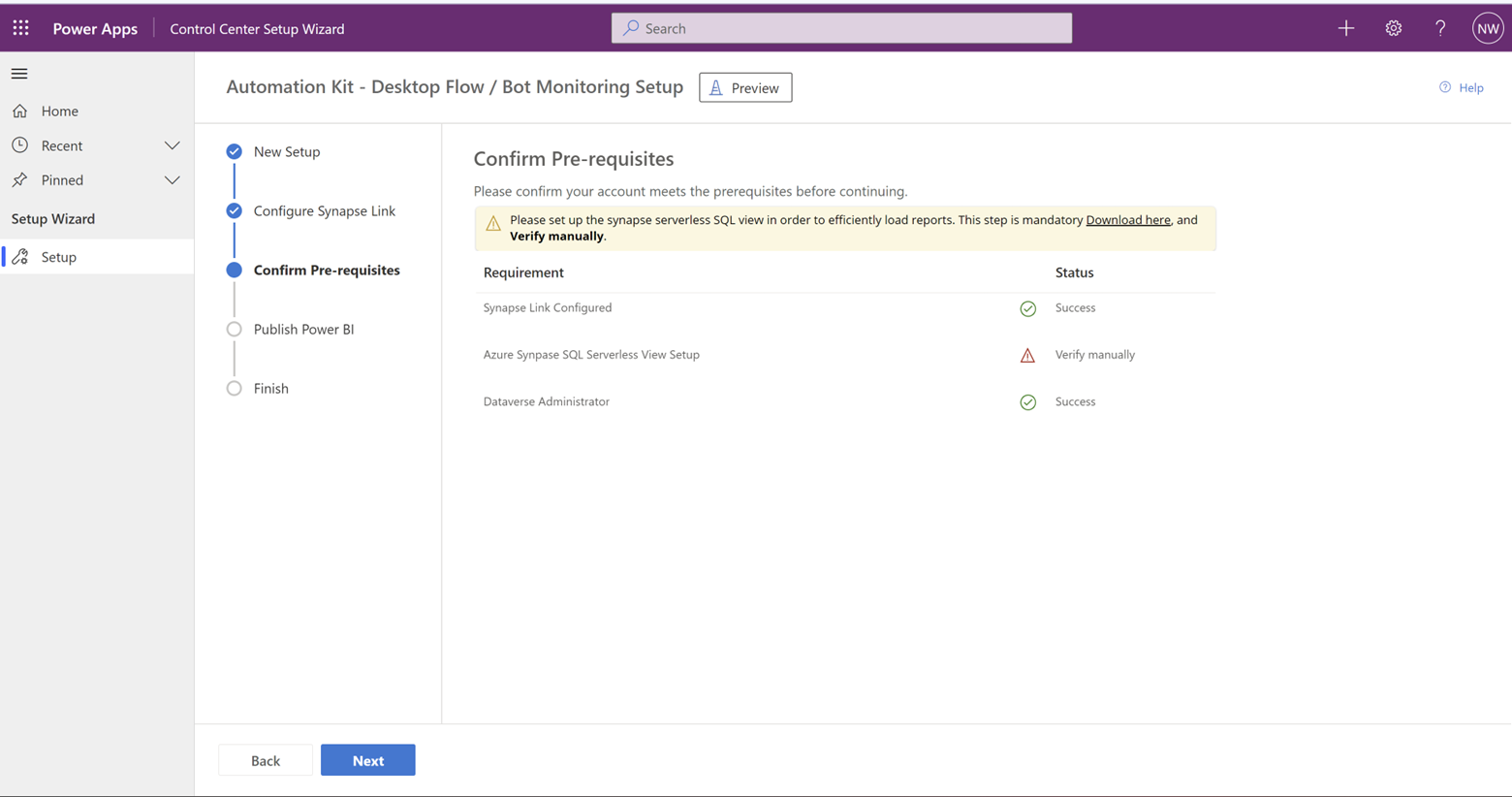Screen dimensions: 1512x797
Task: Click the 'Verify manually' status text
Action: tap(1095, 355)
